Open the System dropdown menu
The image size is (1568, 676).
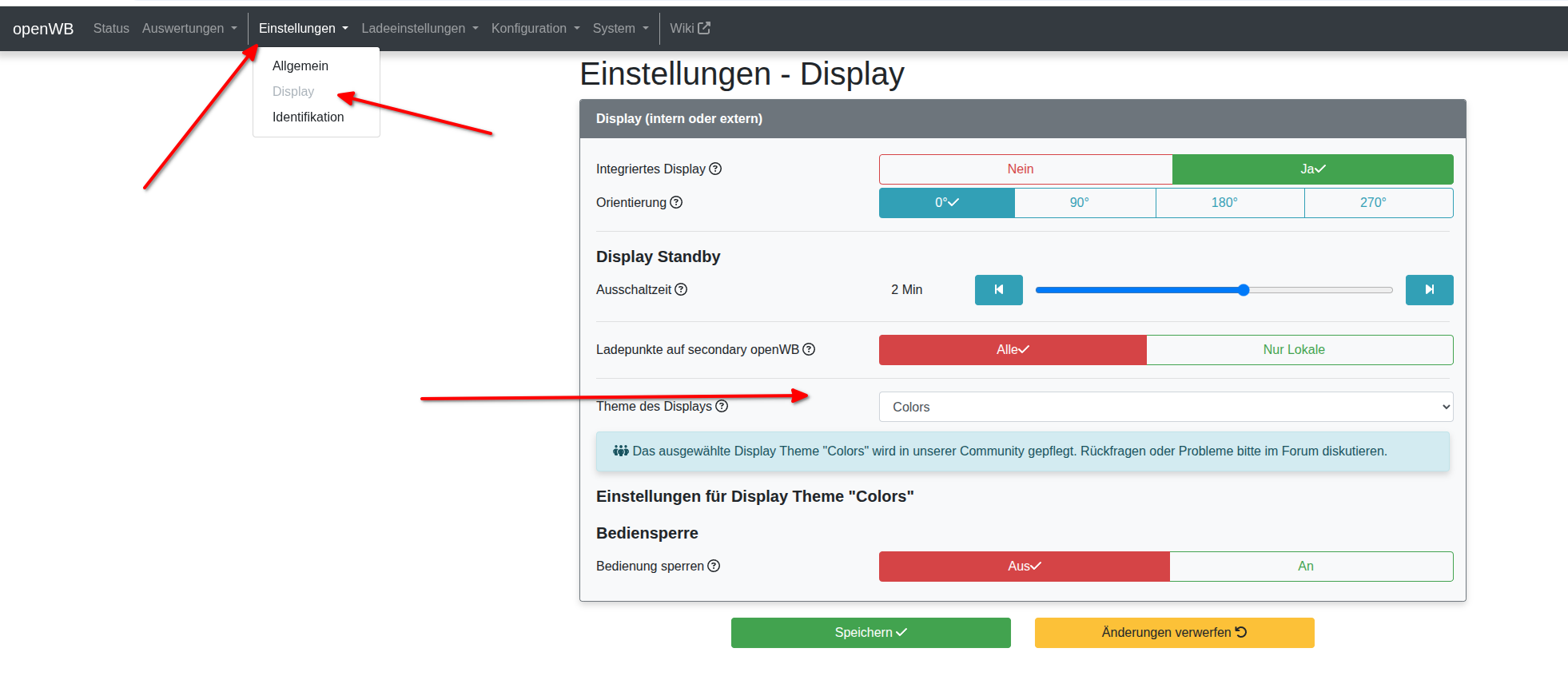[621, 28]
